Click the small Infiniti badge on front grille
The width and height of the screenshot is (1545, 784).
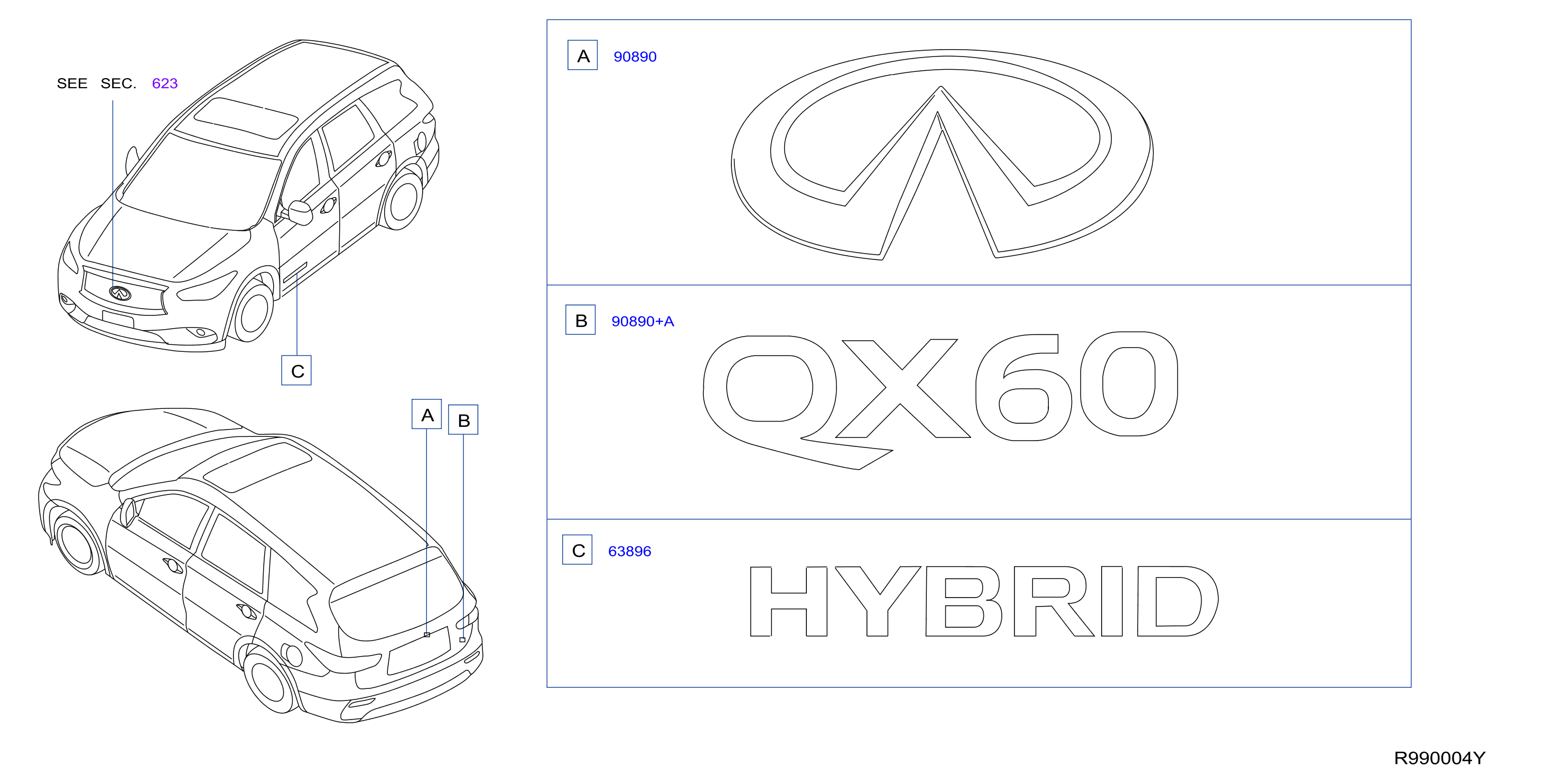coord(120,293)
